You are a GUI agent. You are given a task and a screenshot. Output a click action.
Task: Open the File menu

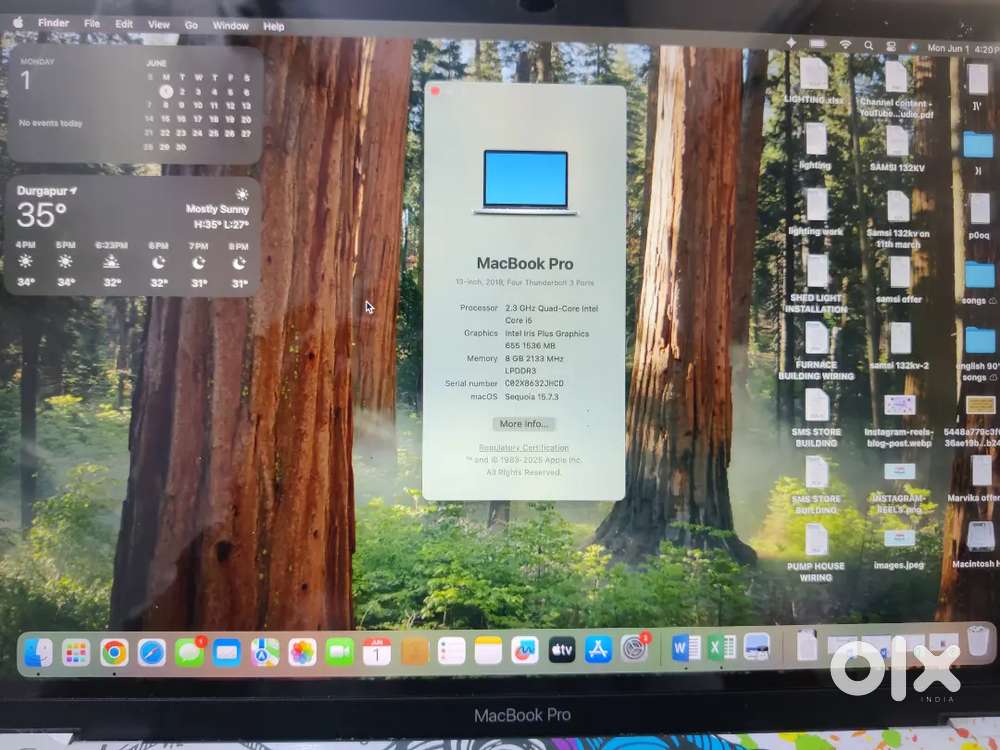tap(92, 24)
